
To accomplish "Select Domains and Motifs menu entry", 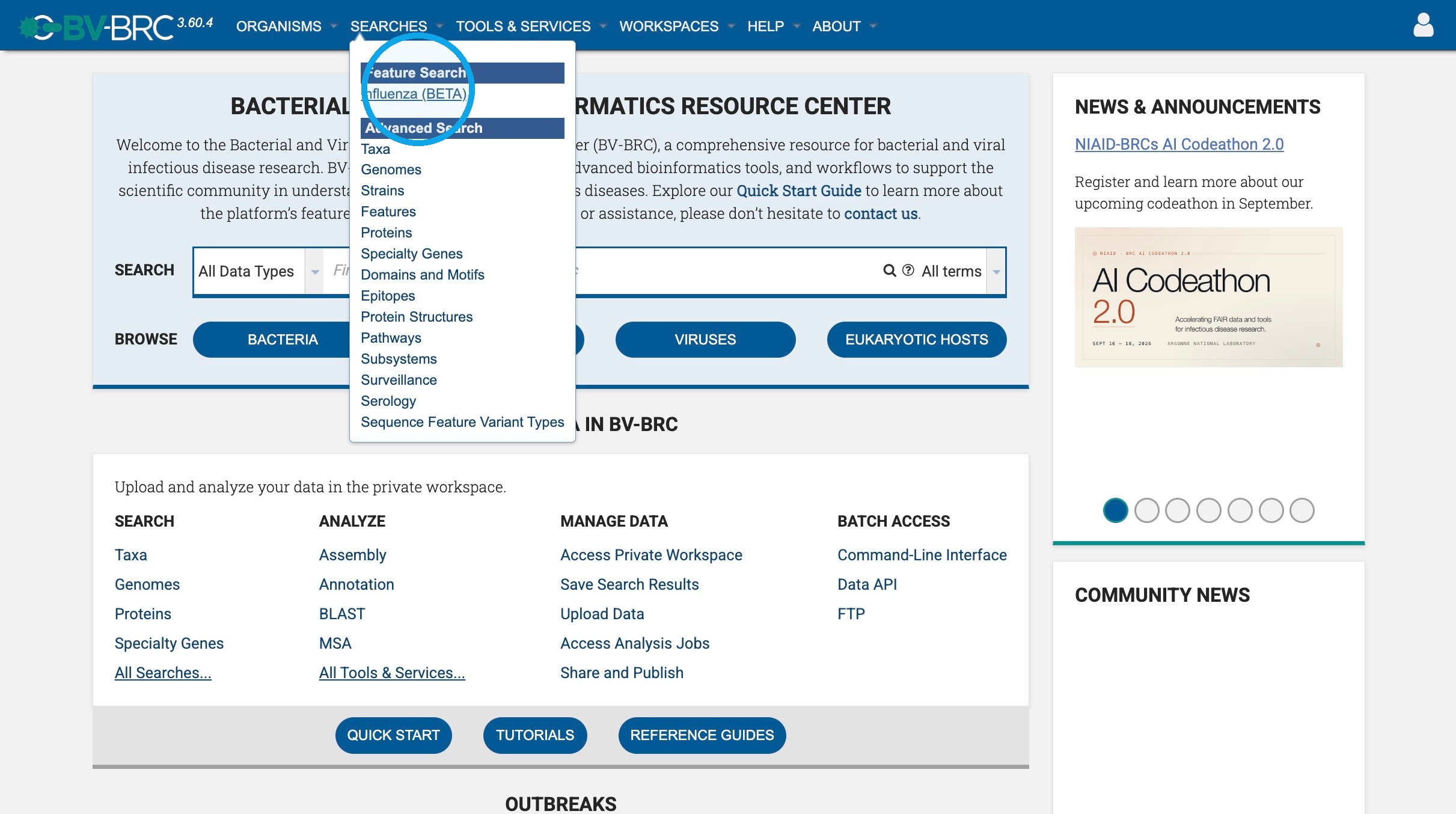I will pyautogui.click(x=423, y=275).
